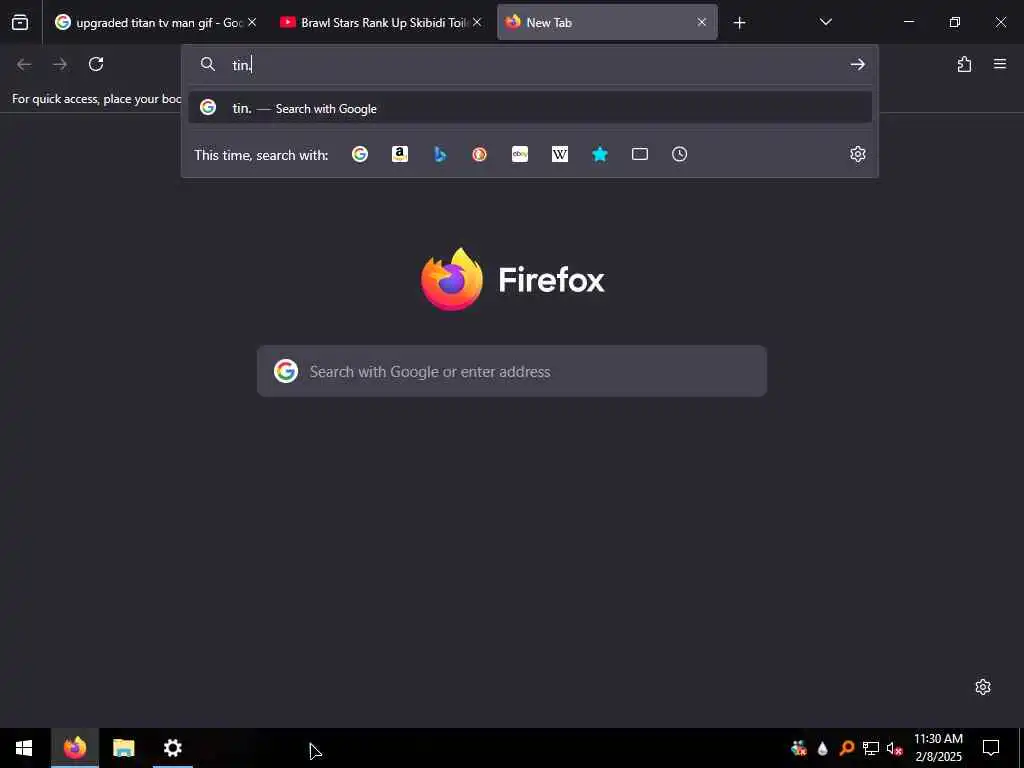This screenshot has width=1024, height=768.
Task: Click Firefox taskbar icon
Action: (x=75, y=748)
